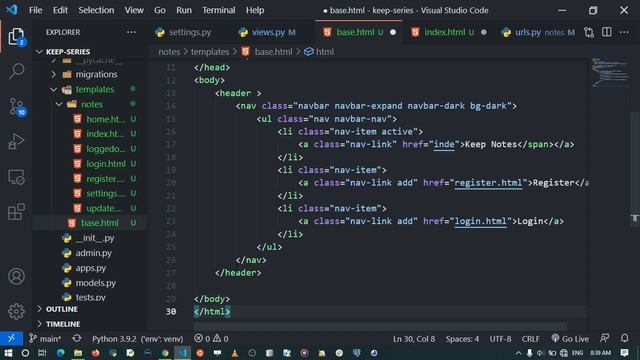Synchronize changes using status bar sync icon
Screen dimensions: 640x360
point(77,338)
